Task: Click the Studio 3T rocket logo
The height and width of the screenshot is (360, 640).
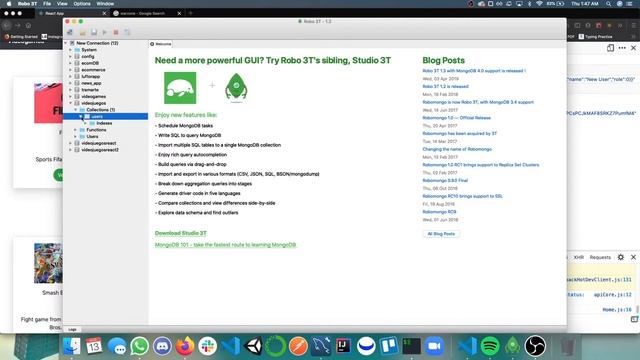Action: pos(236,87)
